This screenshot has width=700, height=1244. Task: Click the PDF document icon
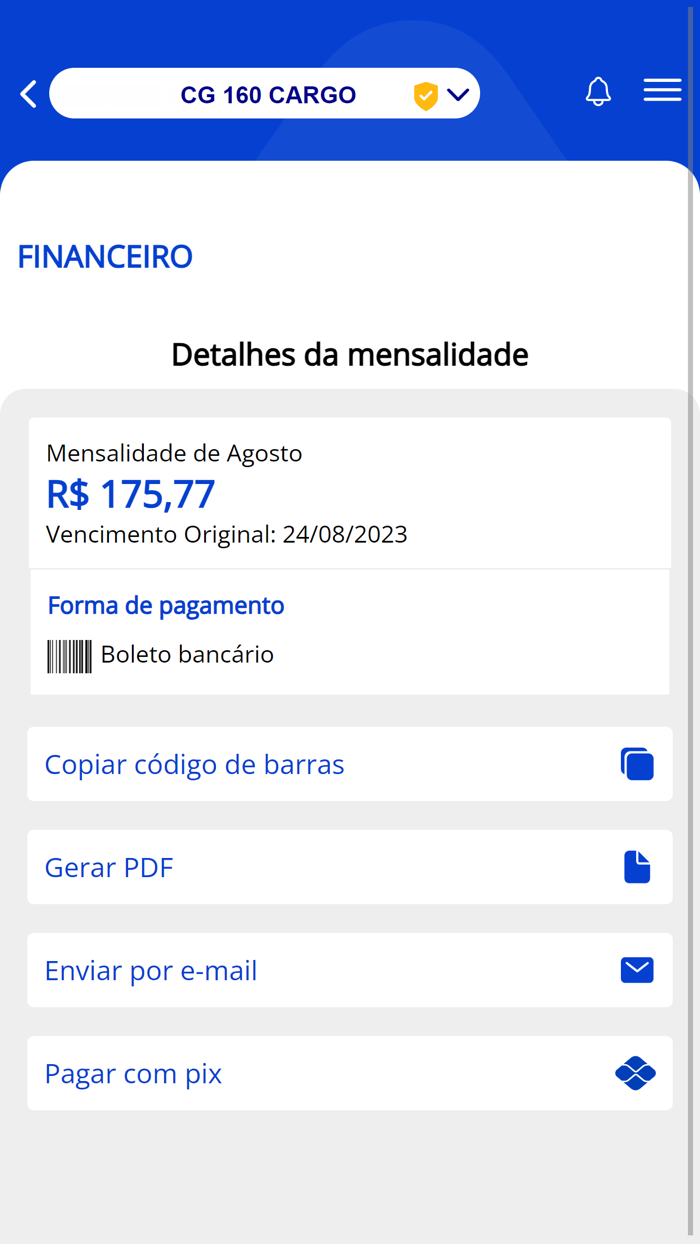[x=637, y=867]
